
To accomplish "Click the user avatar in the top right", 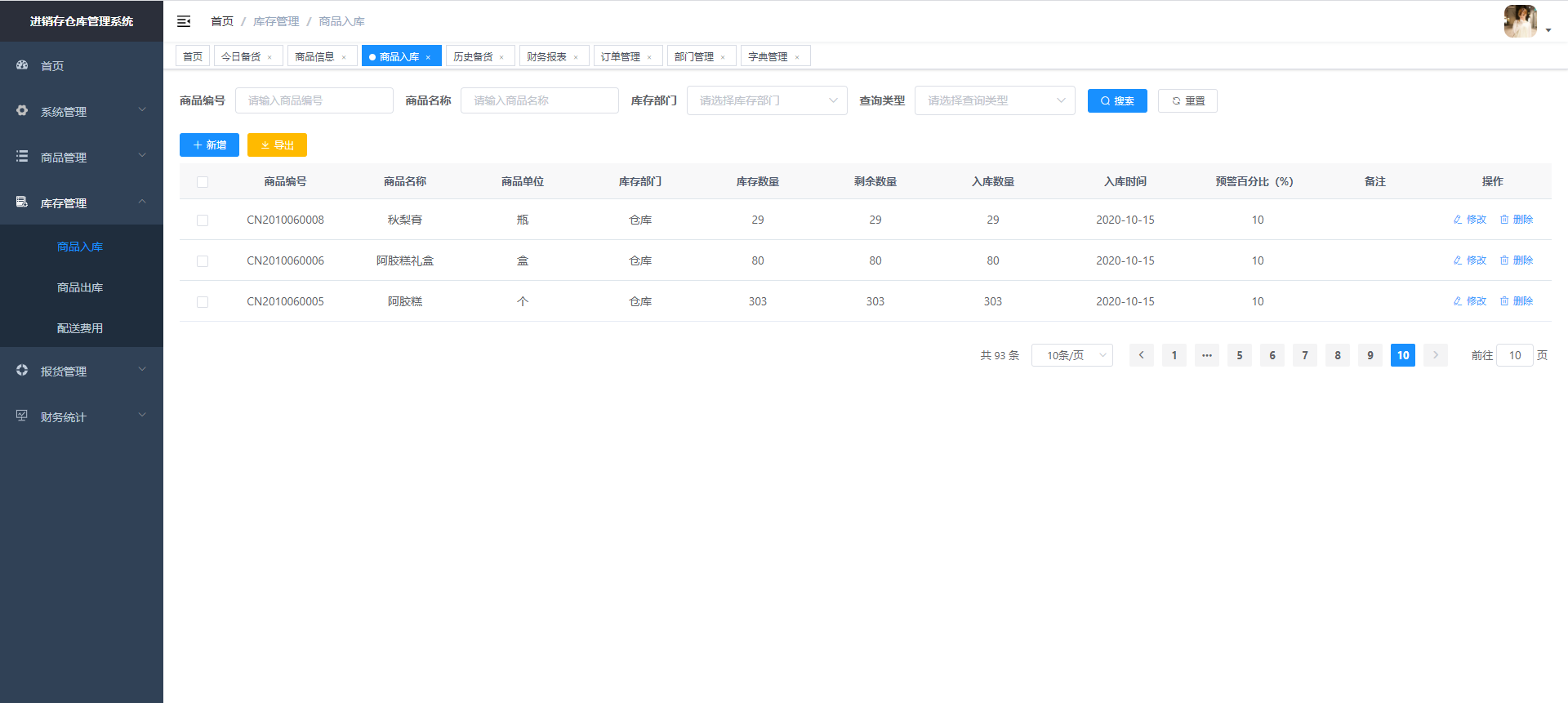I will pos(1520,21).
